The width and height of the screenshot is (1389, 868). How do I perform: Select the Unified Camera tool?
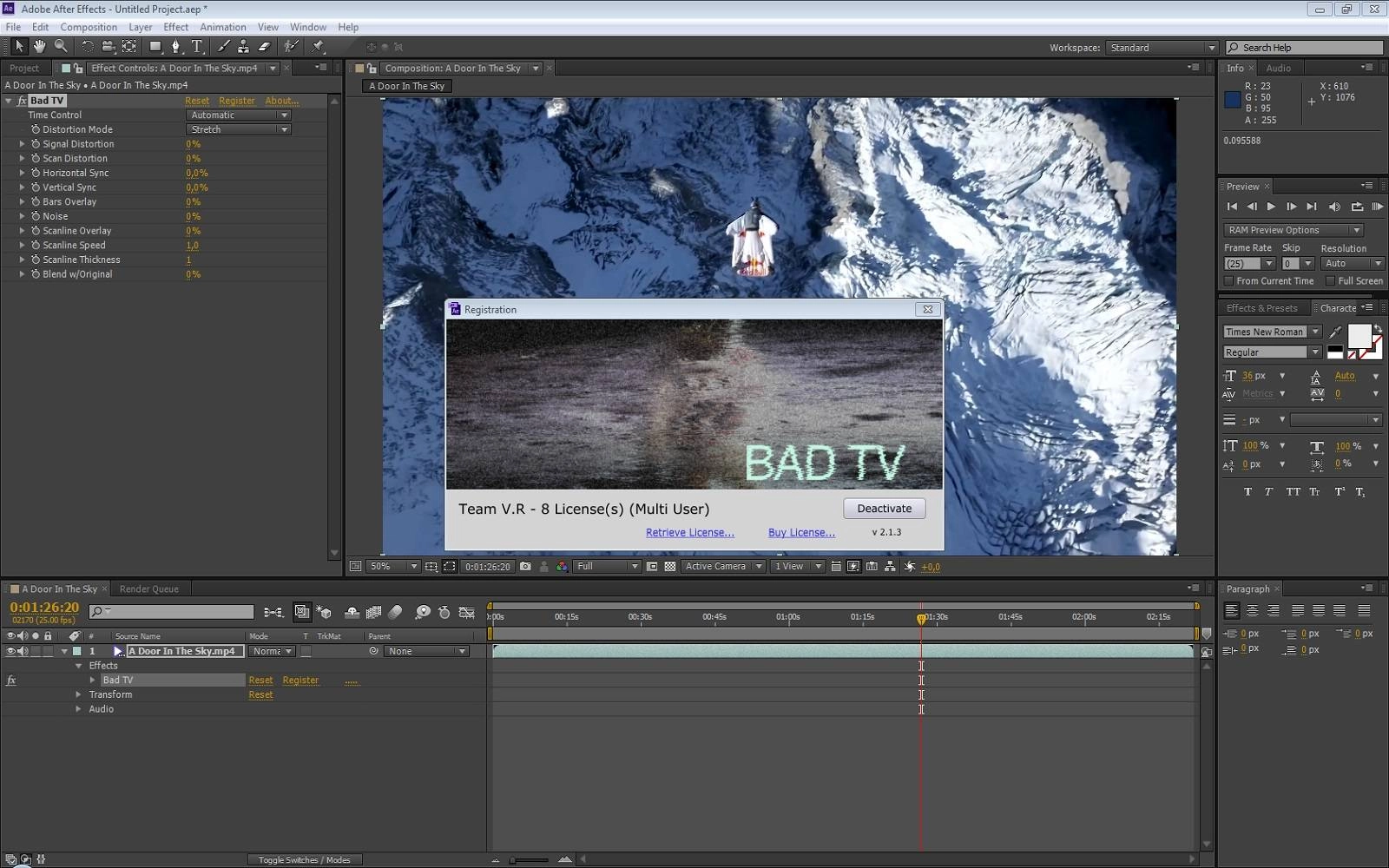(109, 46)
